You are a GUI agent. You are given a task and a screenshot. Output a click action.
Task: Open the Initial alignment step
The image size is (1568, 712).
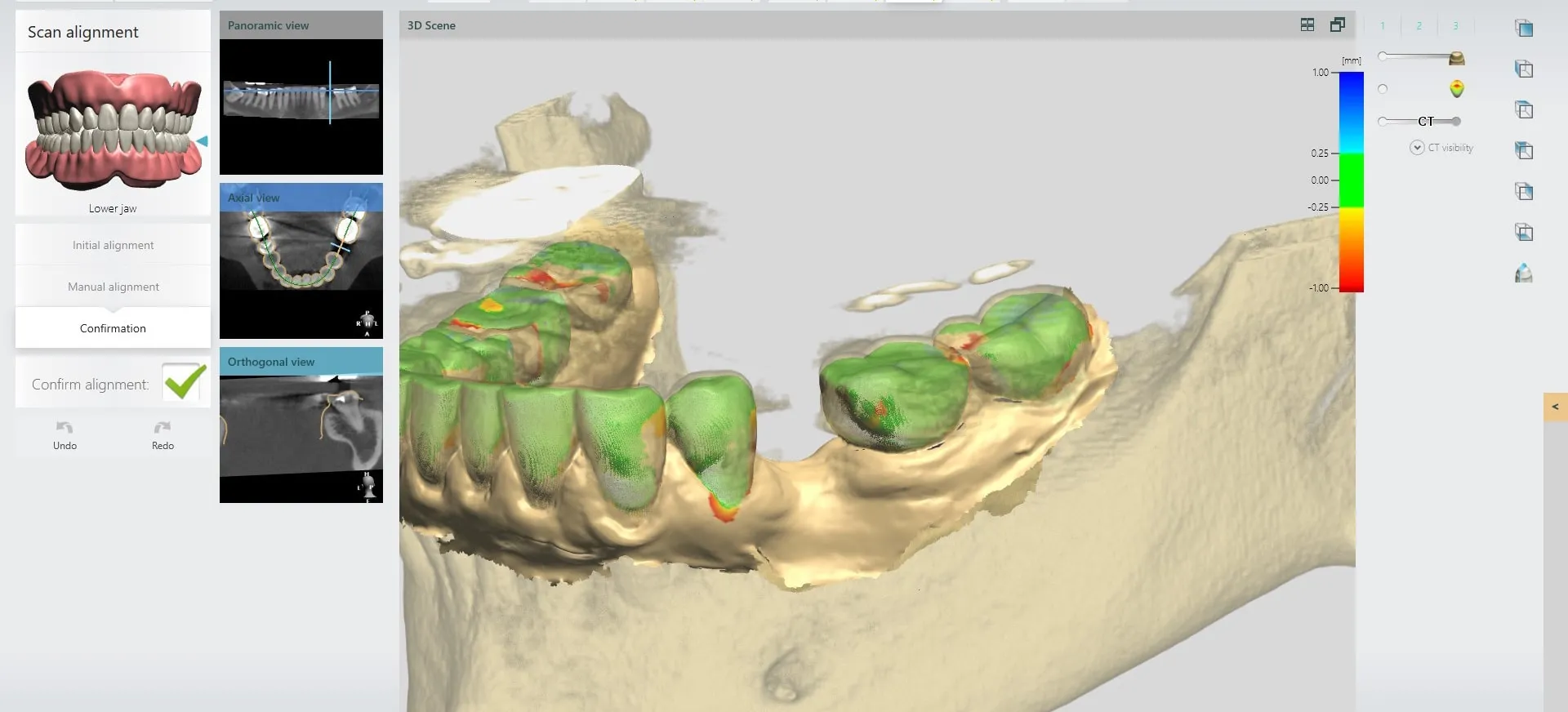click(113, 245)
